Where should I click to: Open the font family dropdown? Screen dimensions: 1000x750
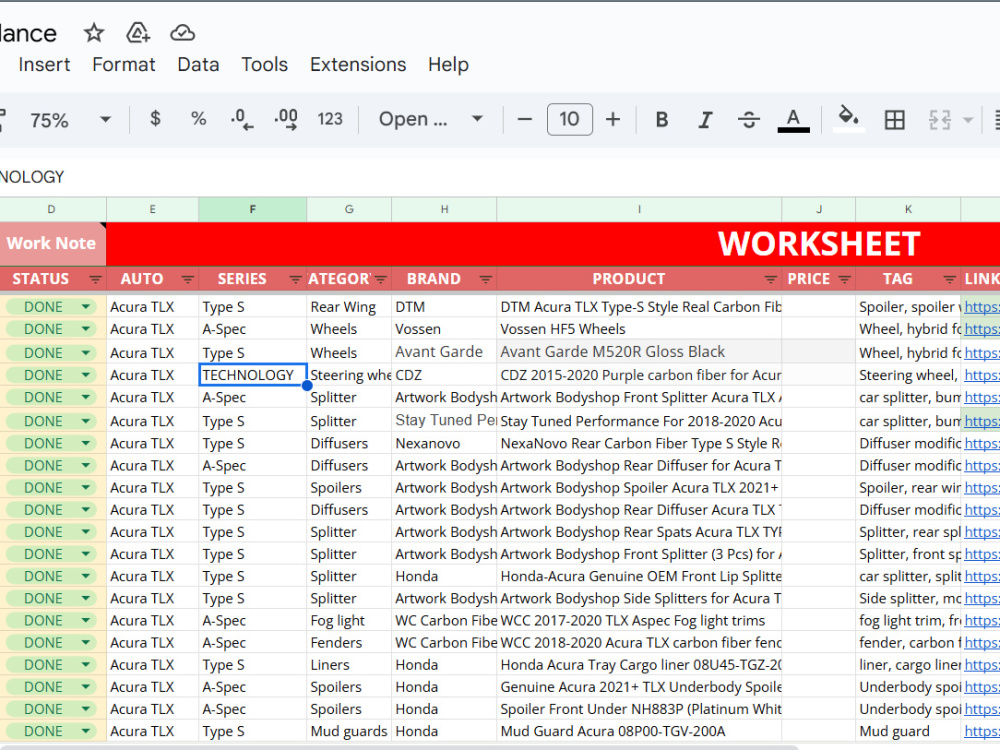tap(430, 119)
